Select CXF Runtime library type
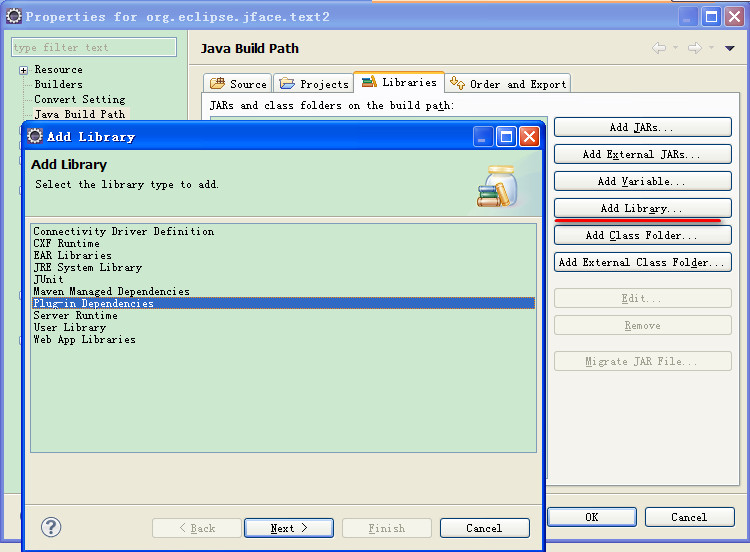This screenshot has height=552, width=750. click(283, 243)
